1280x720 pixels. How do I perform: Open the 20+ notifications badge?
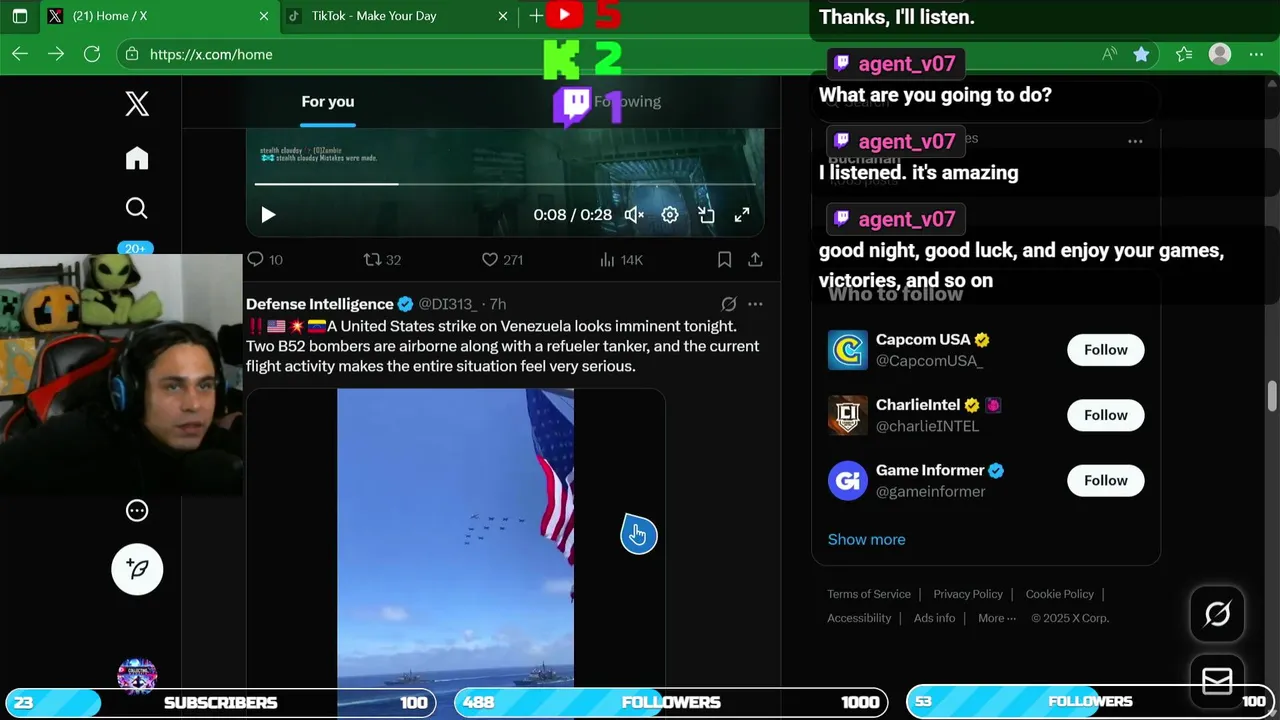click(136, 248)
